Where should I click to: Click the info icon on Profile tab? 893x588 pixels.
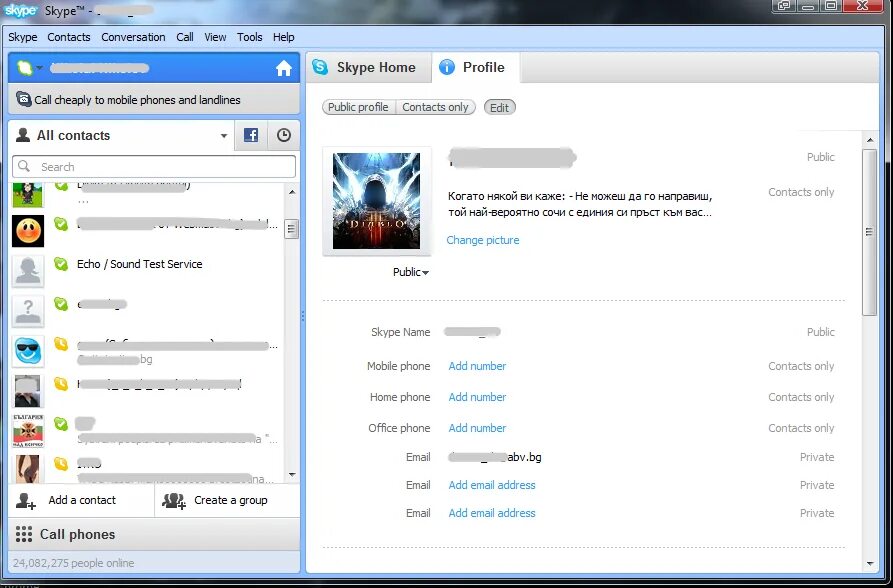pos(447,67)
